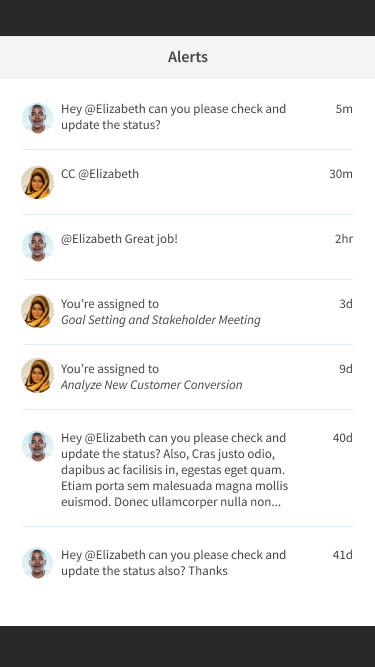Tap the avatar on the 5m alert
375x667 pixels.
coord(37,118)
